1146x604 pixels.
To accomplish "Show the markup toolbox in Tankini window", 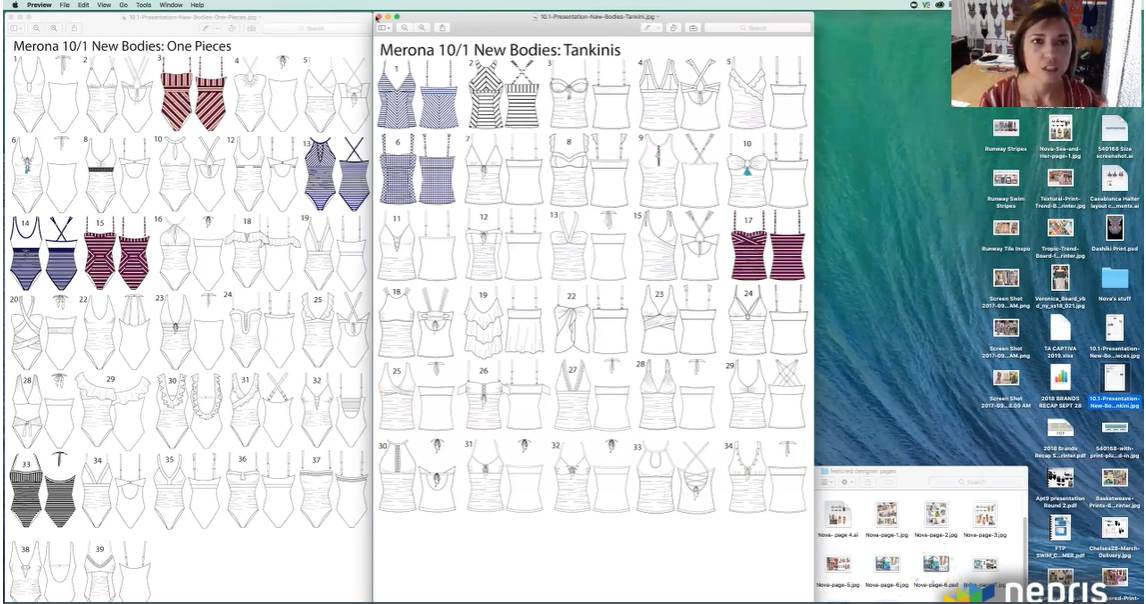I will click(693, 28).
